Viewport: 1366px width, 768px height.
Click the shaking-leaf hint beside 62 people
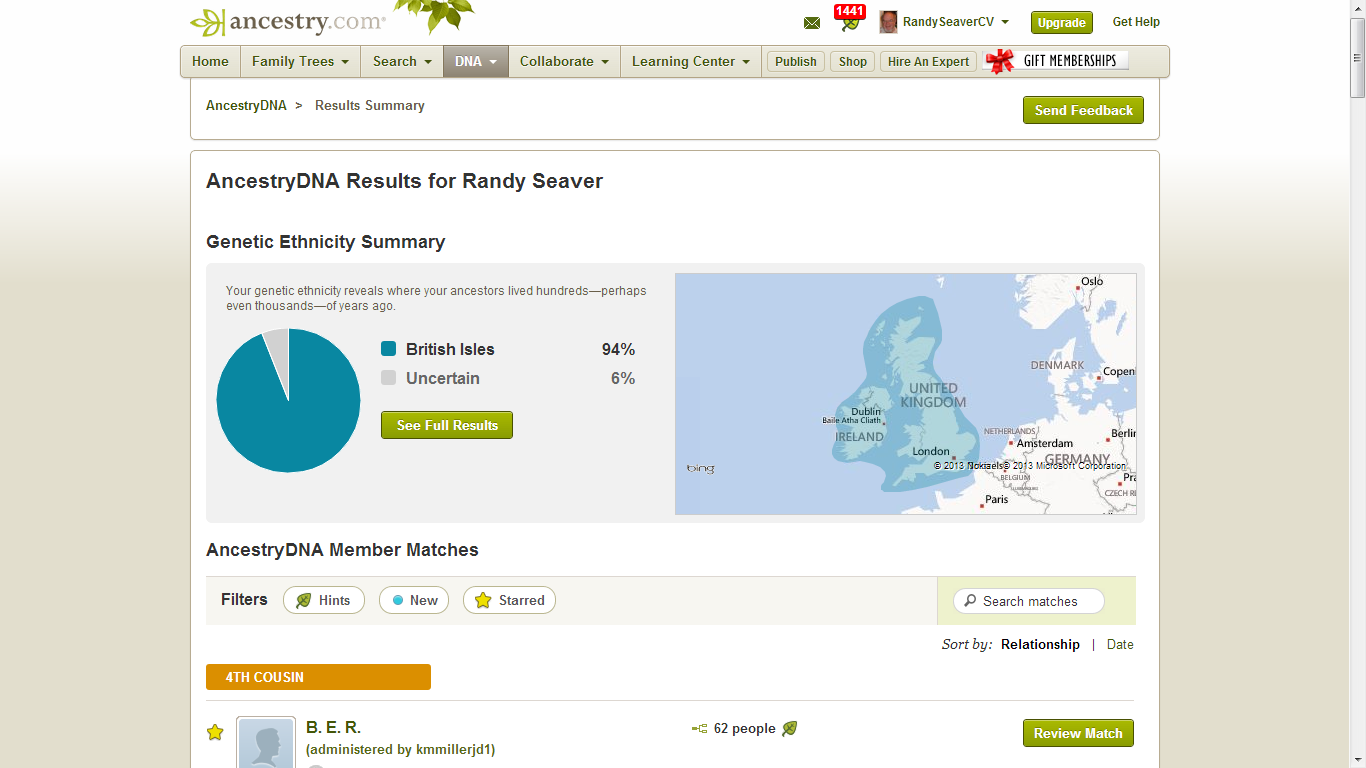click(x=790, y=728)
